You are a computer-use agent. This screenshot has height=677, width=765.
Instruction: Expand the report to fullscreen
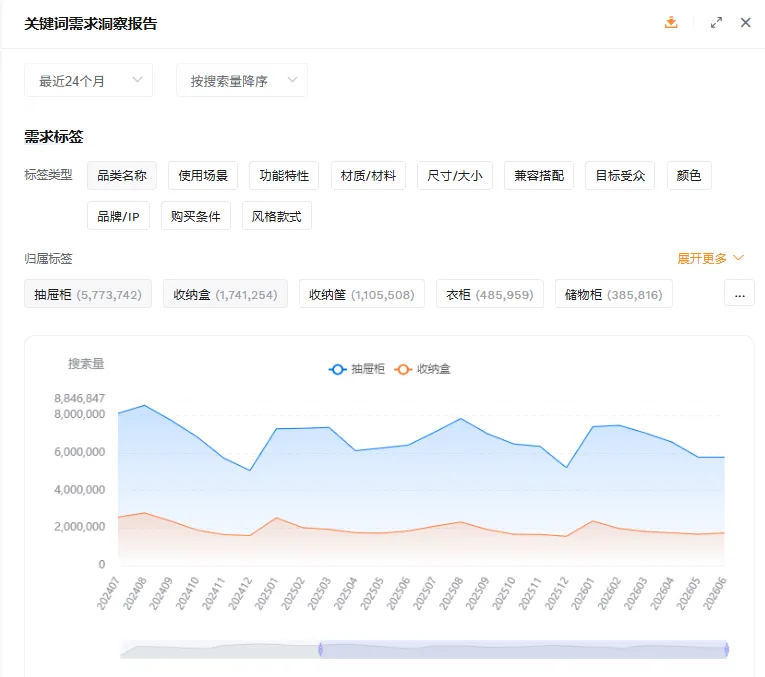(x=716, y=22)
